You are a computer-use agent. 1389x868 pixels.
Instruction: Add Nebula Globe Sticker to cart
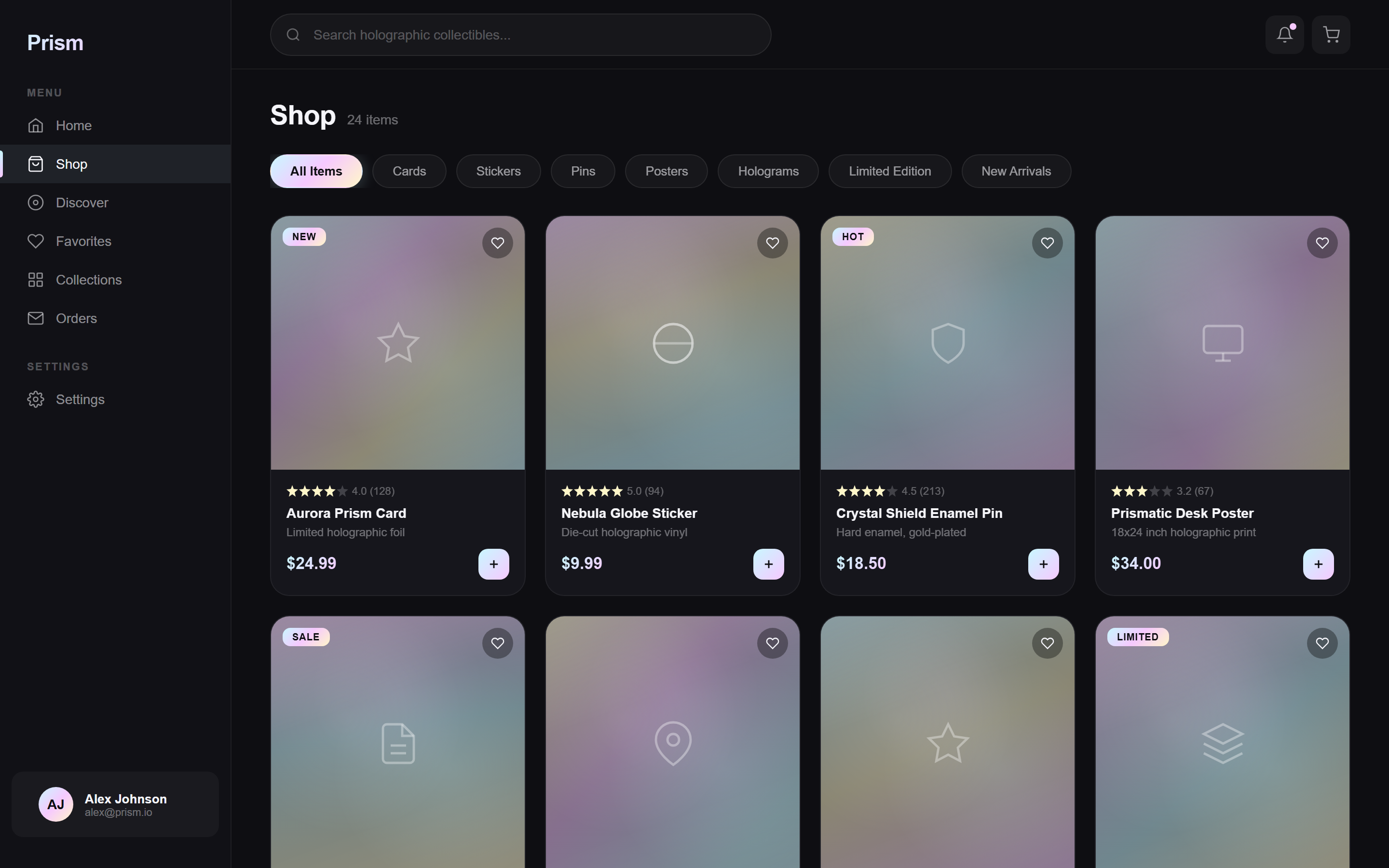[x=769, y=564]
